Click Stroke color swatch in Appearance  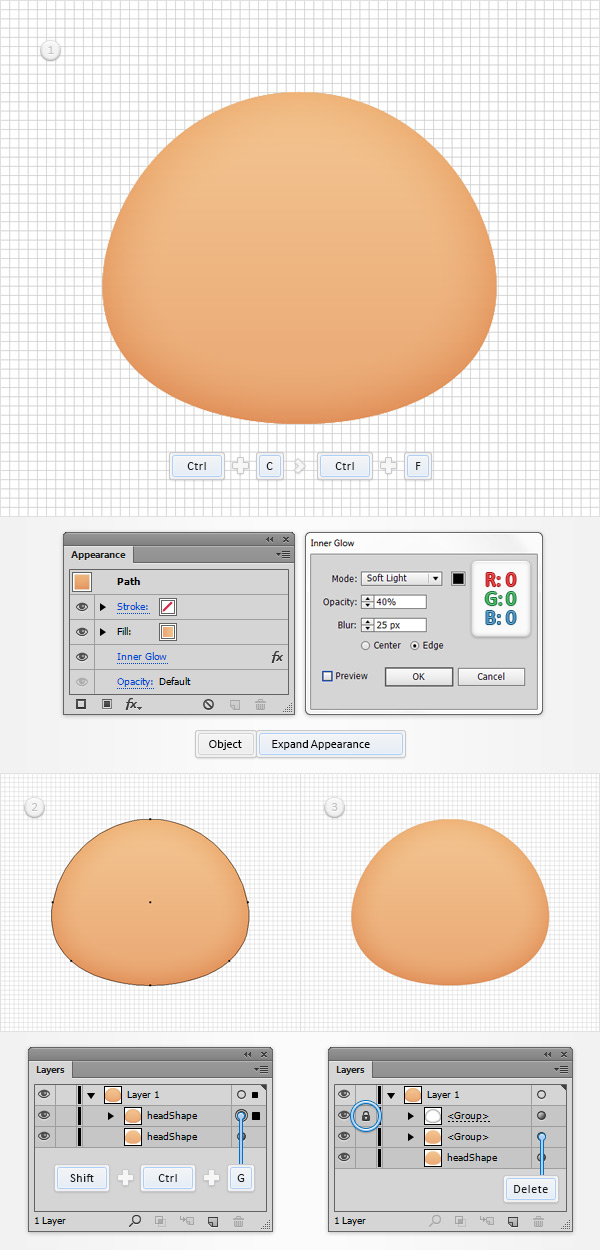click(x=168, y=607)
